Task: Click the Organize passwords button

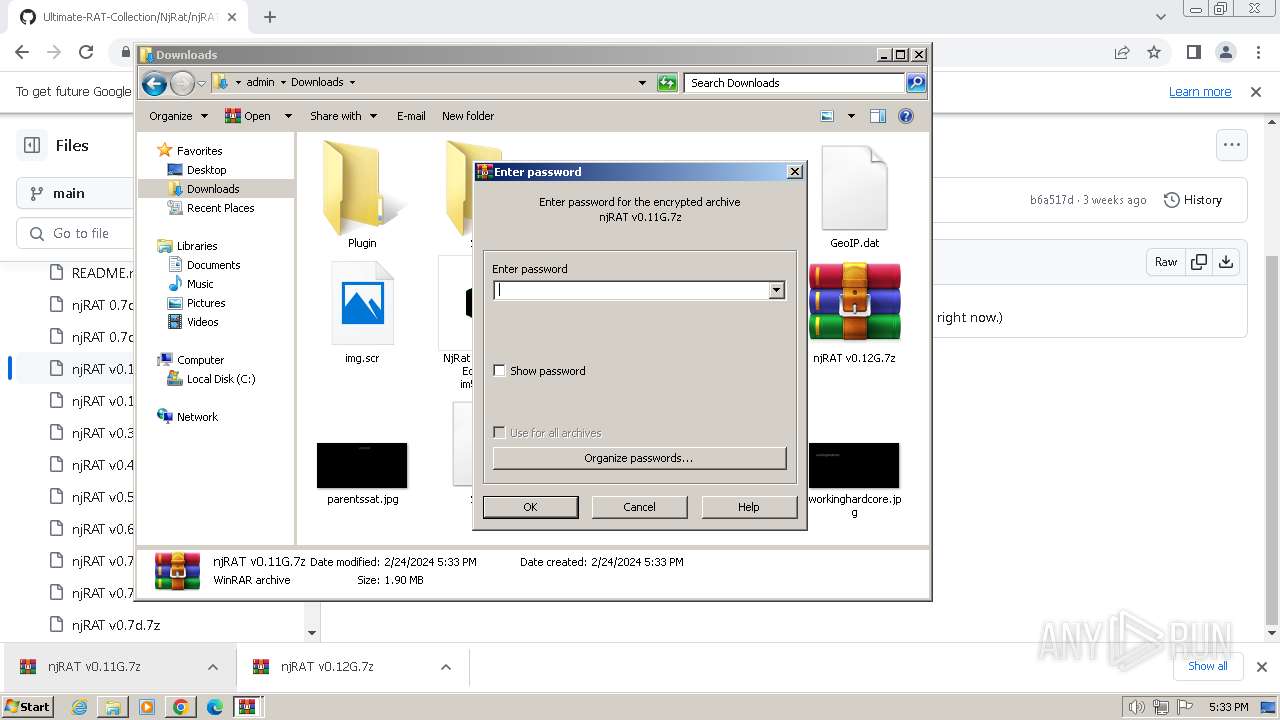Action: [x=639, y=458]
